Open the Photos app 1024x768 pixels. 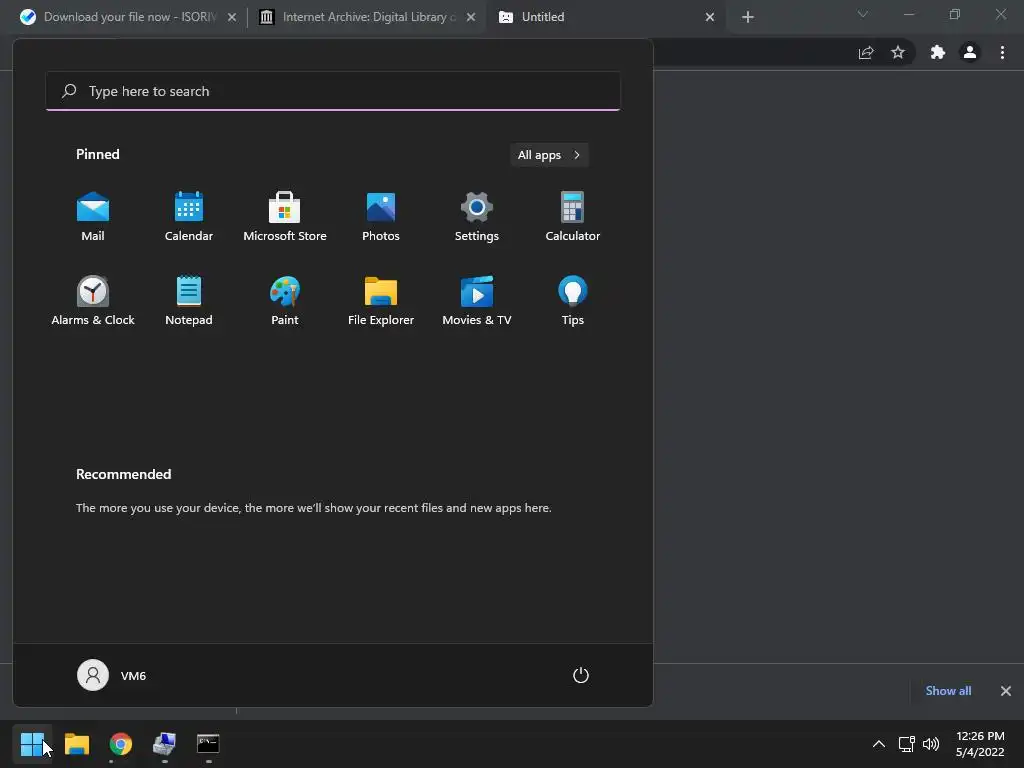pyautogui.click(x=381, y=217)
